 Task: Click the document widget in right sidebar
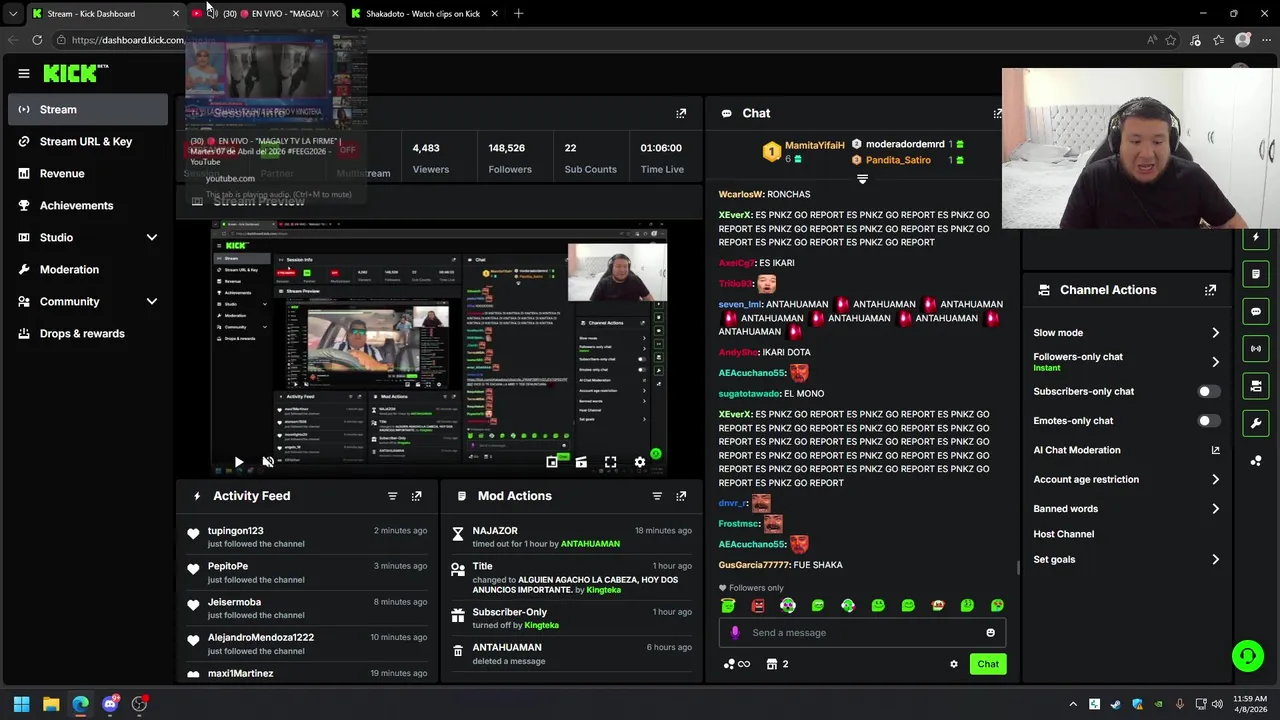(x=1256, y=274)
